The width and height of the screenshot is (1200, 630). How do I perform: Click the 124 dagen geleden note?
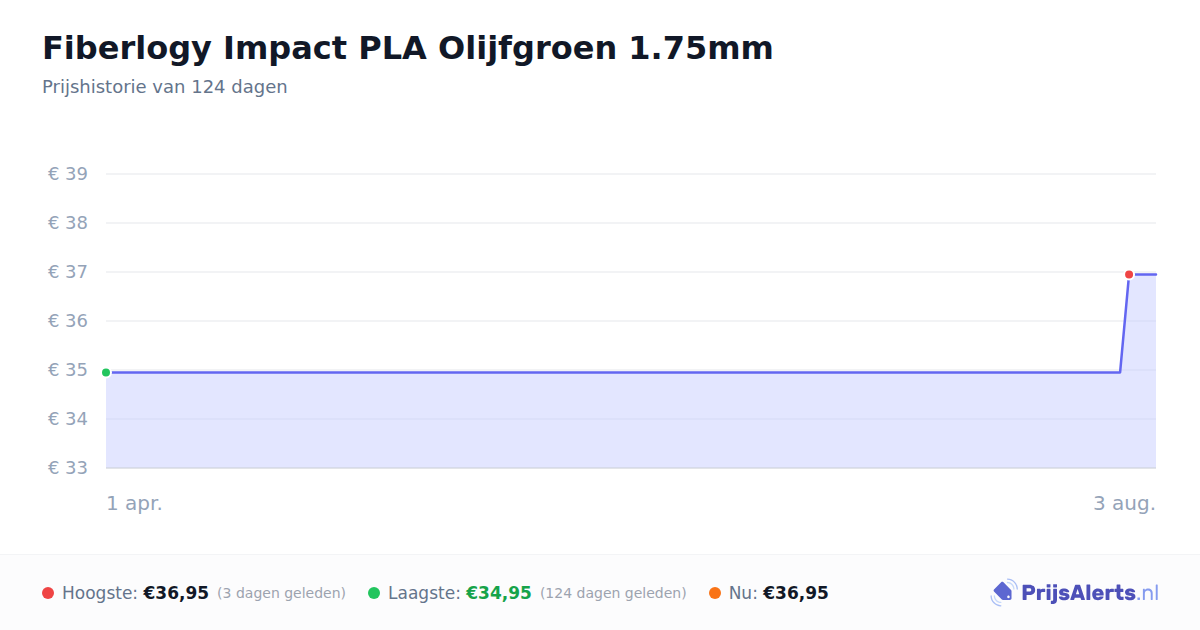613,593
